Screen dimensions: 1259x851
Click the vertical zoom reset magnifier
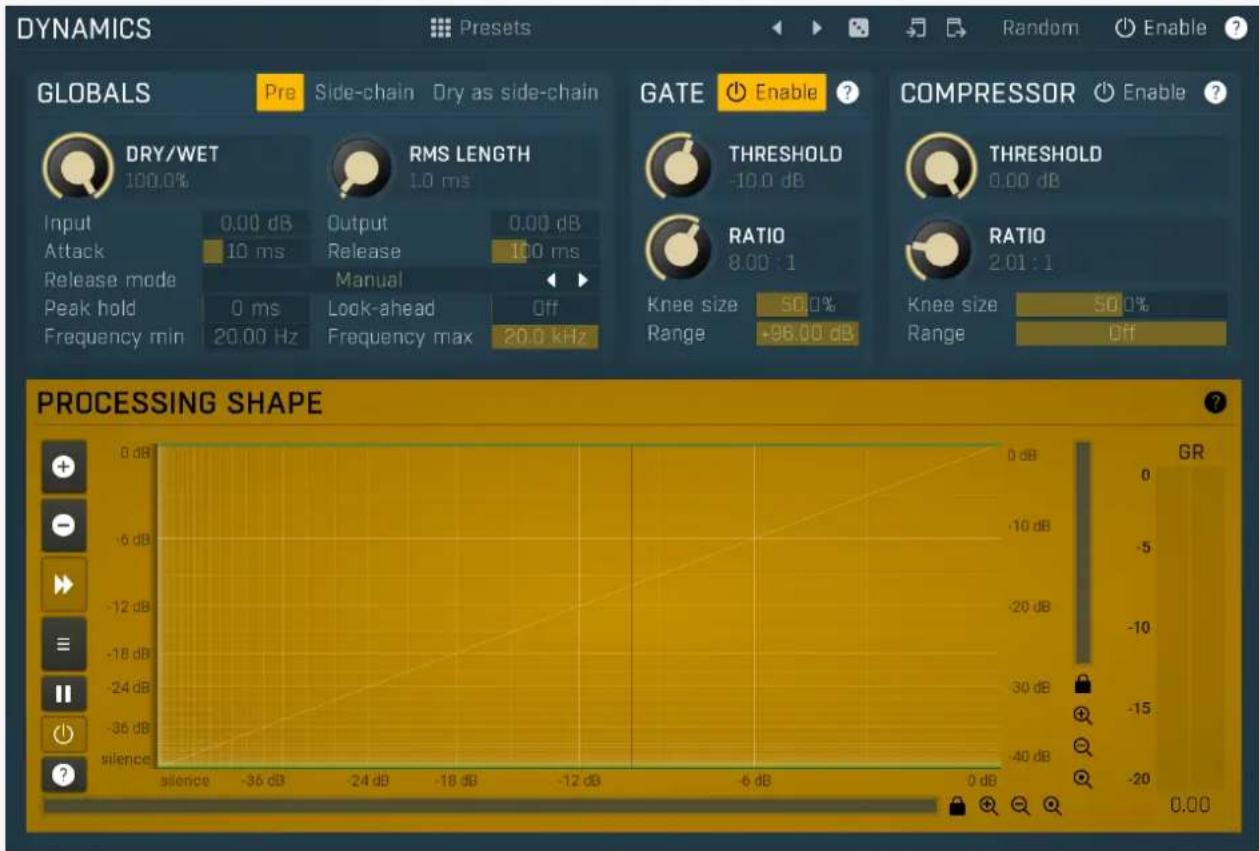1081,777
